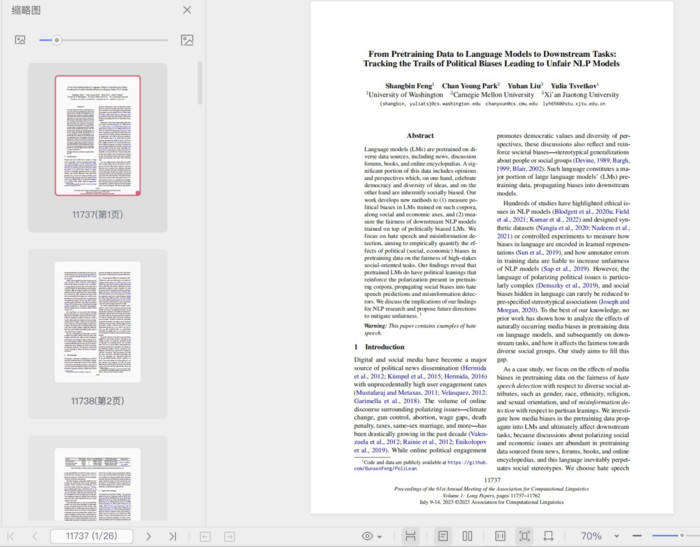The height and width of the screenshot is (547, 700).
Task: Go to first page button
Action: [11, 536]
